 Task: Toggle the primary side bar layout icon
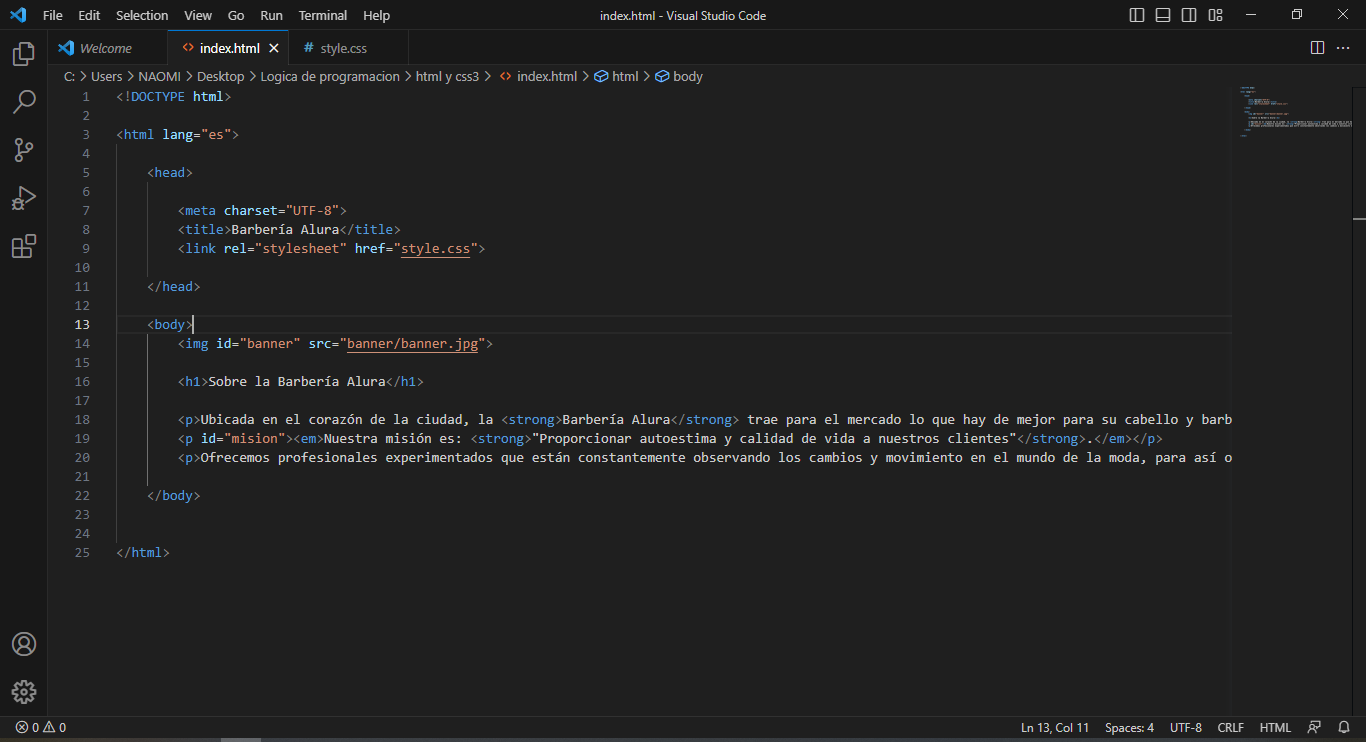click(x=1137, y=15)
